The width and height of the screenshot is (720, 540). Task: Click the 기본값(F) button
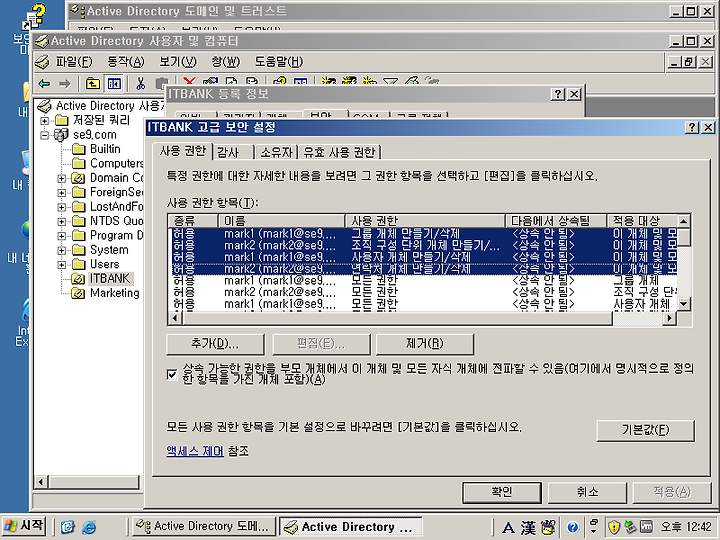(x=645, y=430)
